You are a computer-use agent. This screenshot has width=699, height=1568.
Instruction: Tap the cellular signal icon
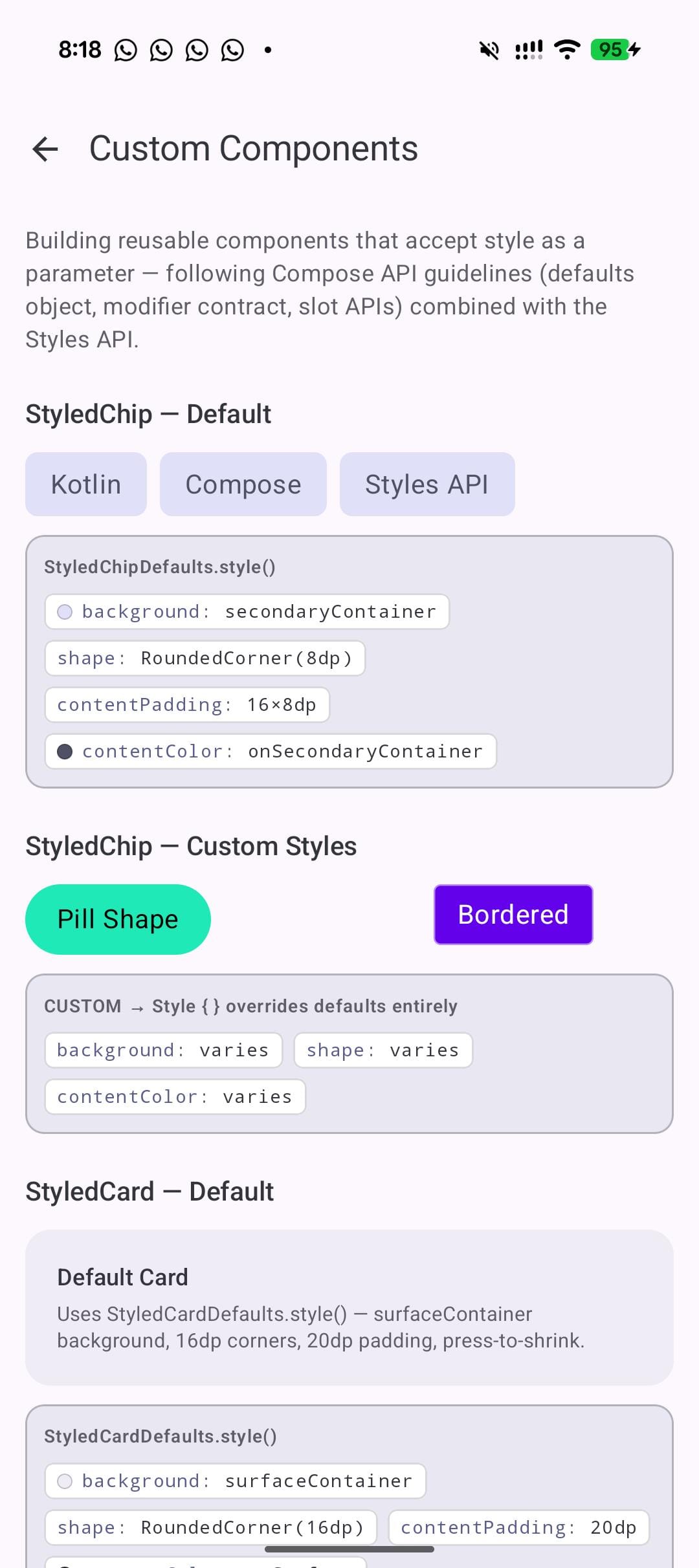click(x=528, y=50)
